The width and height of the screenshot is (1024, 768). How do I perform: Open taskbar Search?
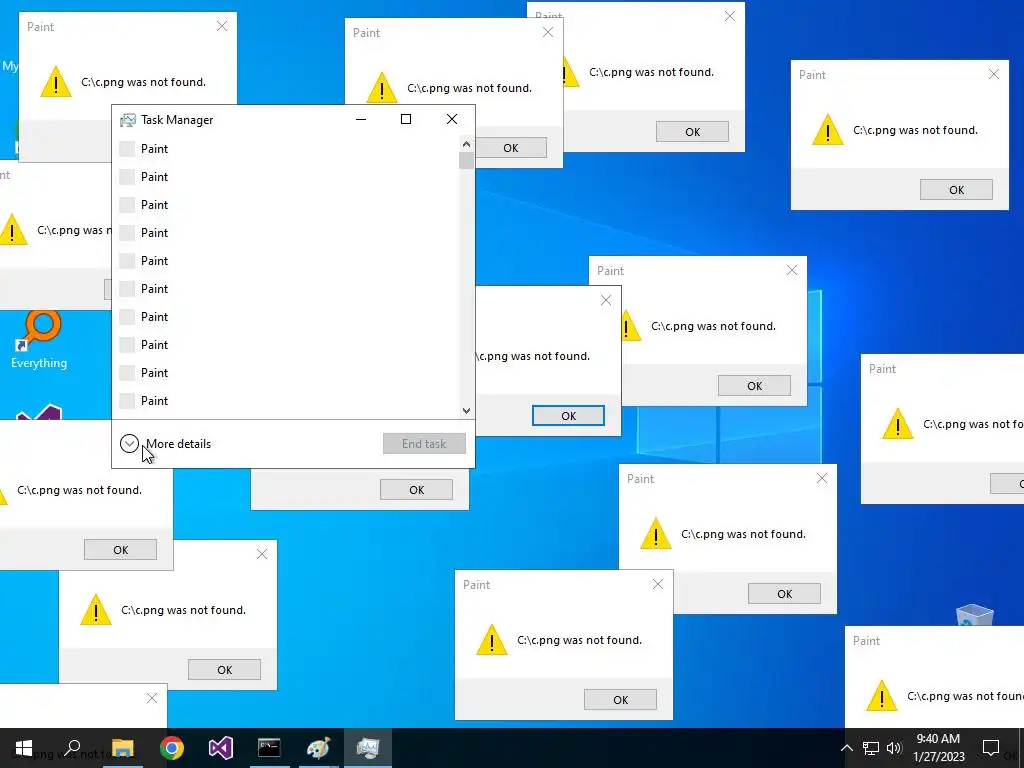coord(73,748)
